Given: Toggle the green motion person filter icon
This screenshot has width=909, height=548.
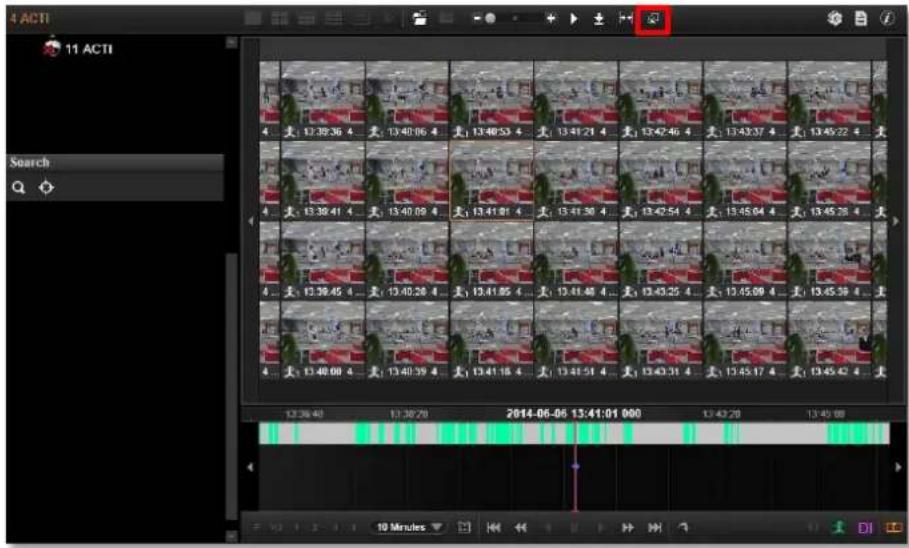Looking at the screenshot, I should click(x=839, y=527).
